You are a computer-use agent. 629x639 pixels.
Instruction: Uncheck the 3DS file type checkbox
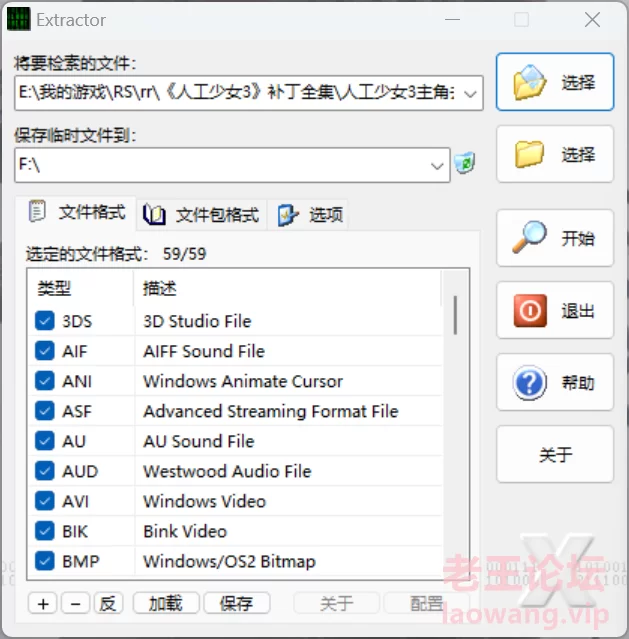(x=44, y=321)
